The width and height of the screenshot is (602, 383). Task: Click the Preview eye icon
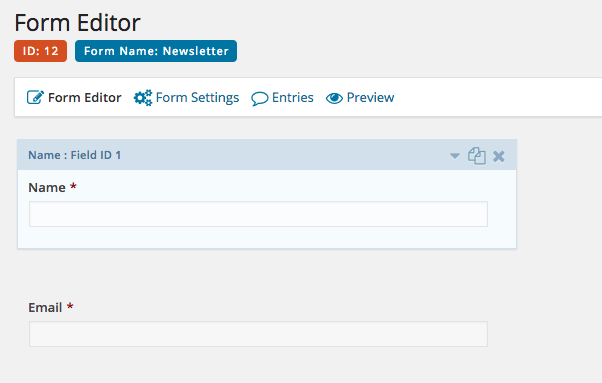point(334,98)
